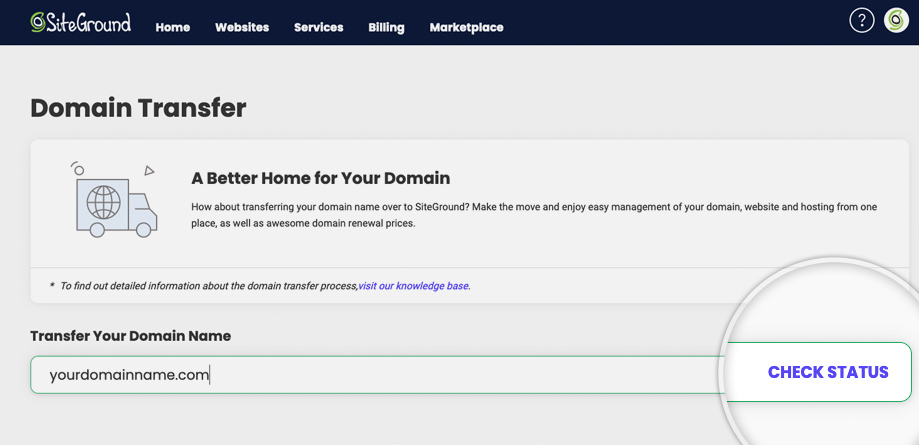Click the CHECK STATUS button
This screenshot has height=445, width=919.
click(x=828, y=372)
